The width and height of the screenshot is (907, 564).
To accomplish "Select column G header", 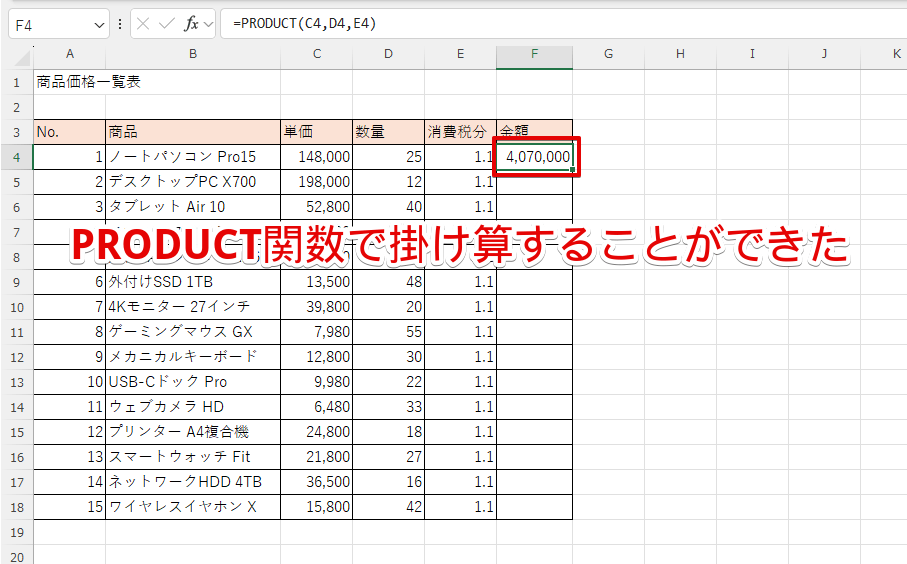I will pyautogui.click(x=609, y=54).
